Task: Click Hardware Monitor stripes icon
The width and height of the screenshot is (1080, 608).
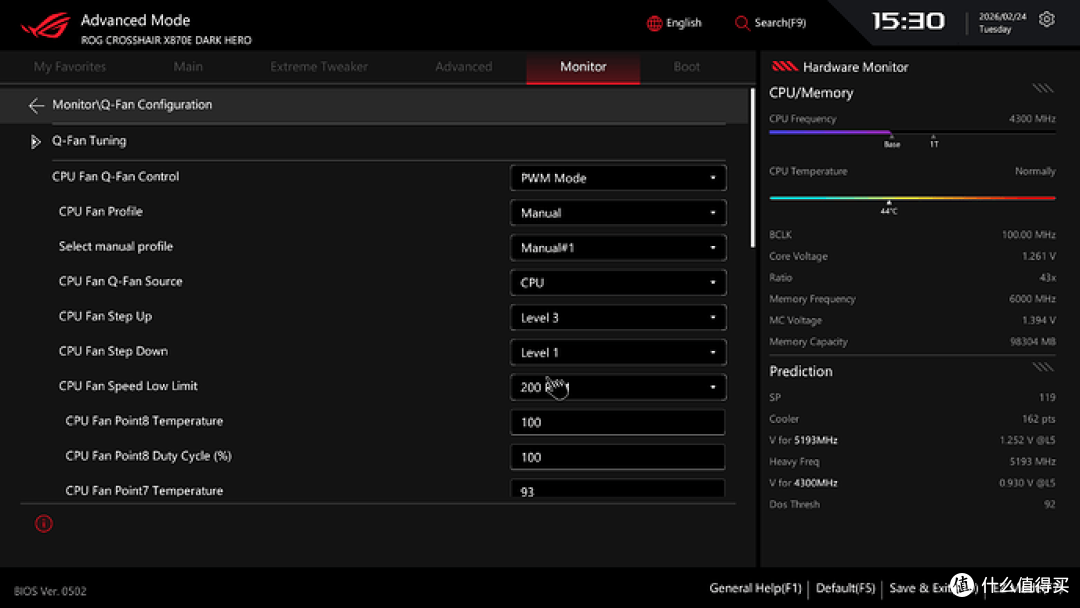Action: tap(784, 67)
